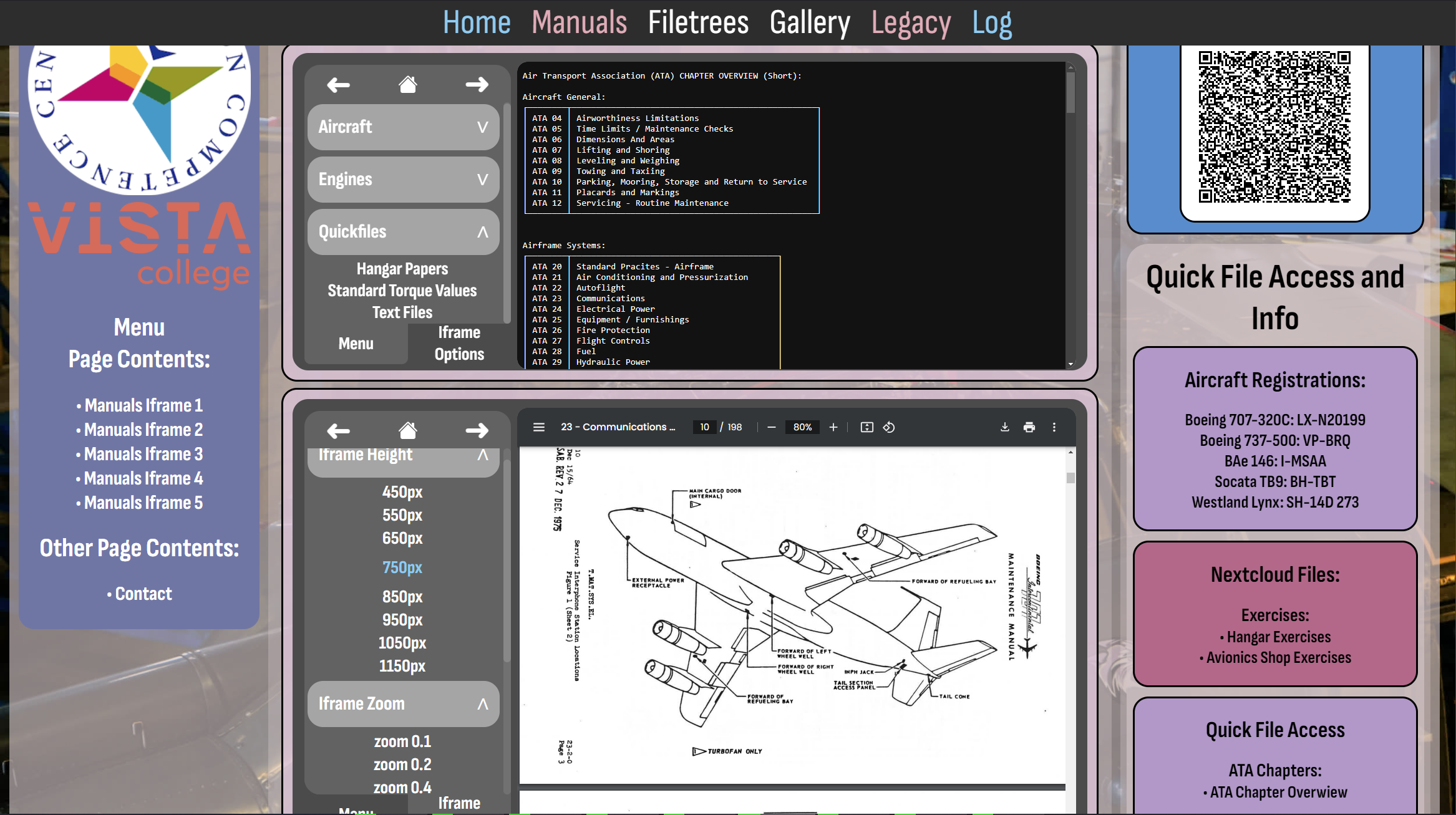Jump to Manuals Iframe 1

[x=143, y=405]
